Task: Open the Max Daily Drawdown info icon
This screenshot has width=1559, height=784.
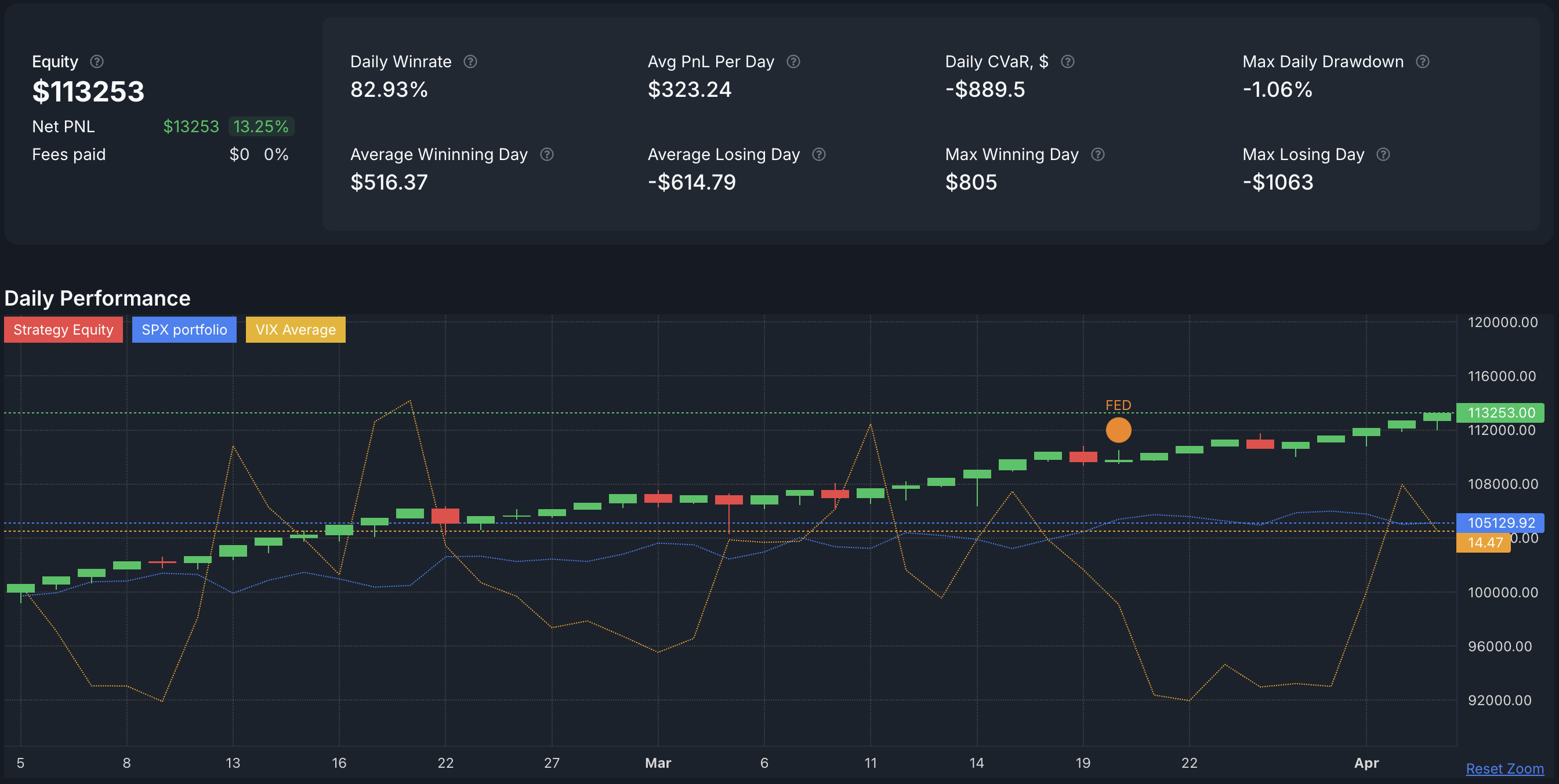Action: click(x=1423, y=61)
